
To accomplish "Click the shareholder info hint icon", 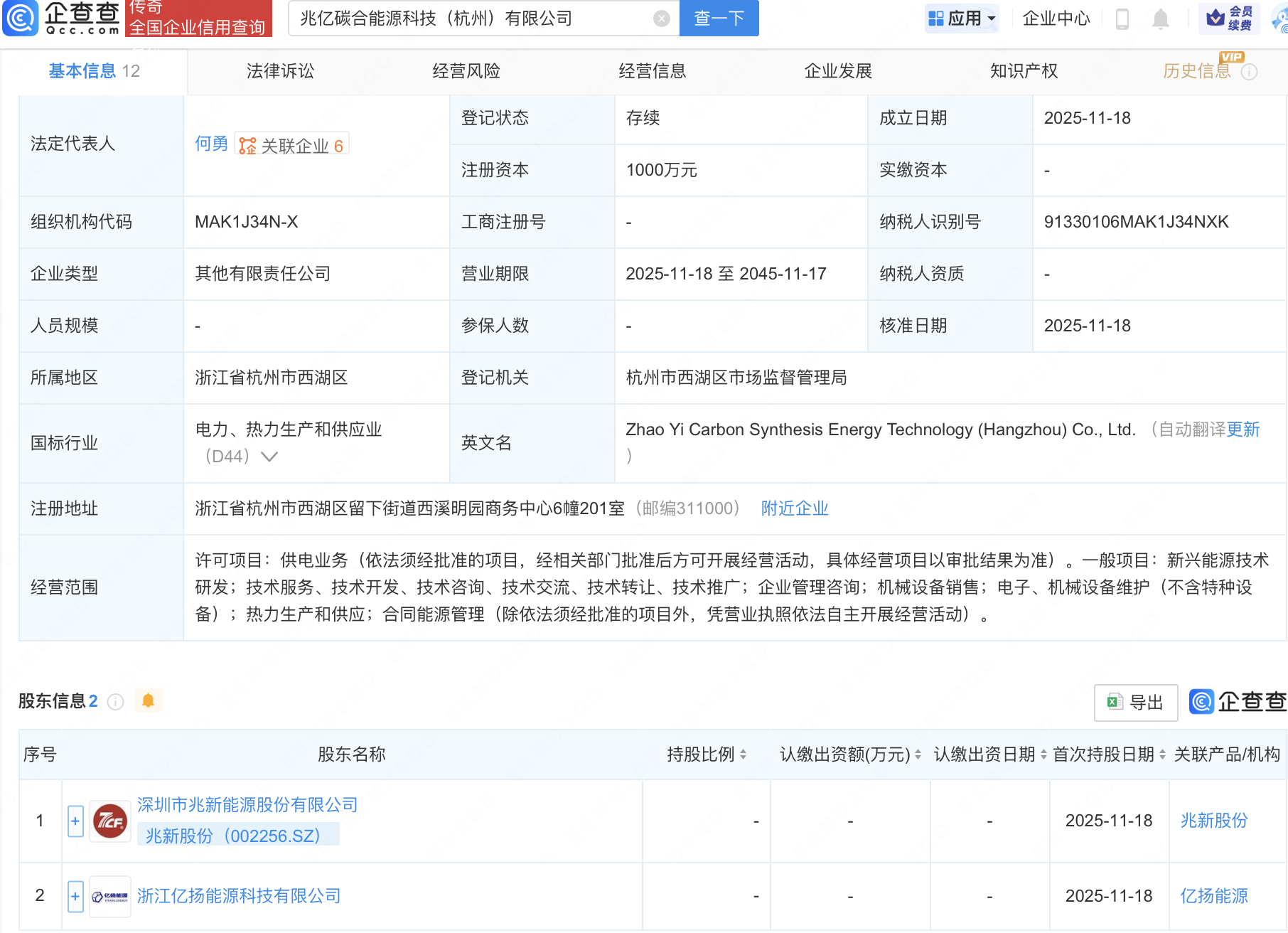I will tap(115, 702).
